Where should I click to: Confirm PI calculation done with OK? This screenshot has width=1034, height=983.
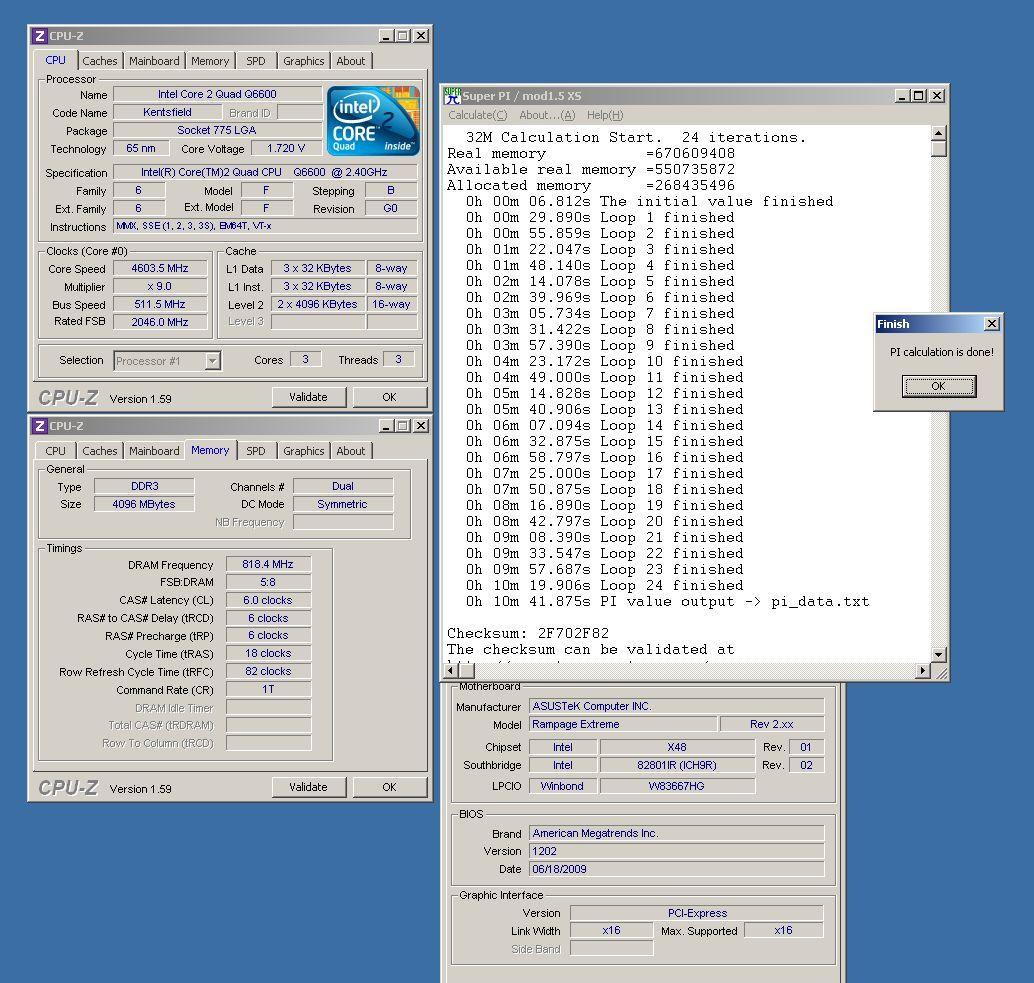click(938, 386)
